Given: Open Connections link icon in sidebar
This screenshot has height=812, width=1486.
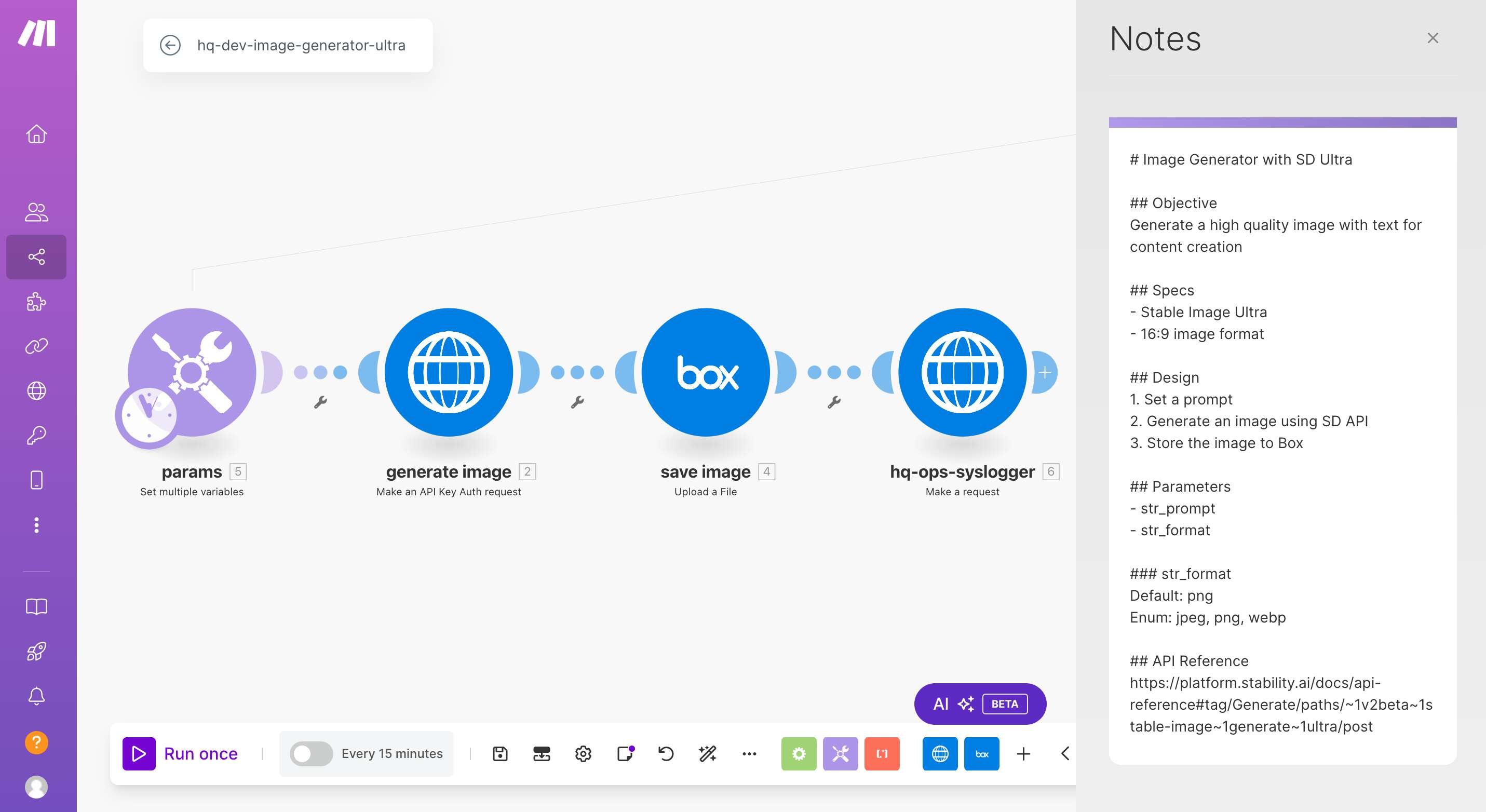Looking at the screenshot, I should (36, 346).
